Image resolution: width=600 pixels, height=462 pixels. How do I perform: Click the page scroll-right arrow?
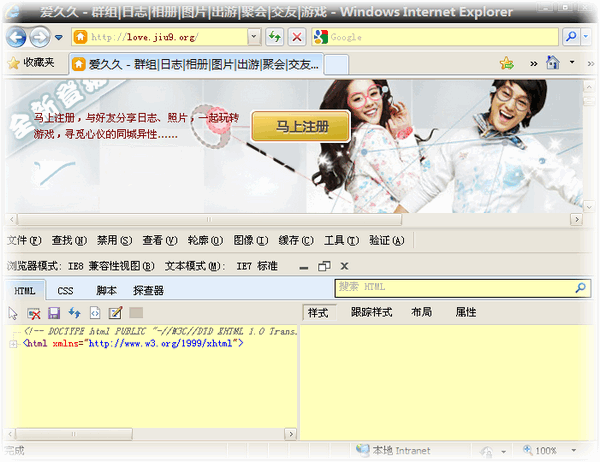pos(576,219)
